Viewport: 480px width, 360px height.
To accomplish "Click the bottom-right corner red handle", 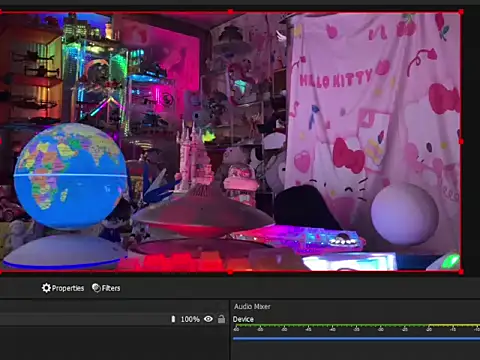I will click(461, 272).
